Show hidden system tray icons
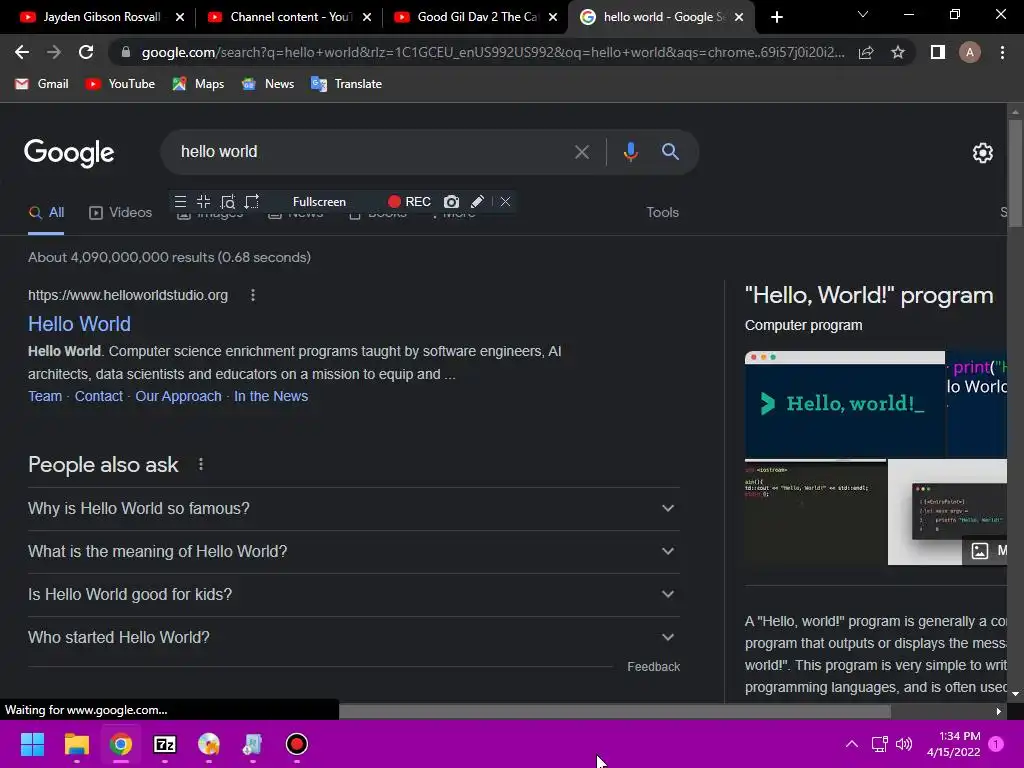1024x768 pixels. [852, 744]
